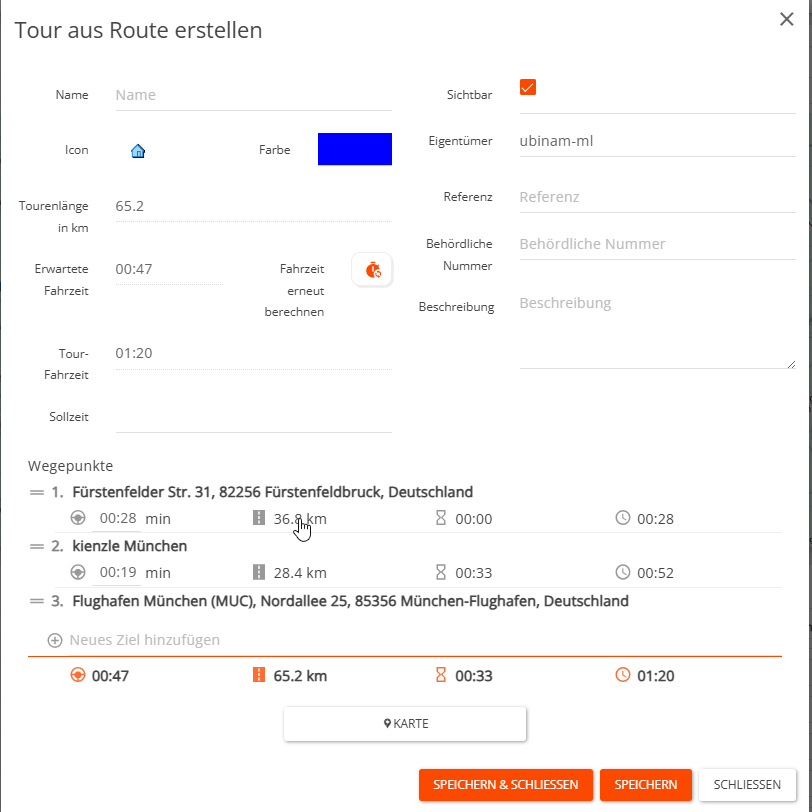Open the KARTE map button
Viewport: 812px width, 812px height.
[405, 724]
